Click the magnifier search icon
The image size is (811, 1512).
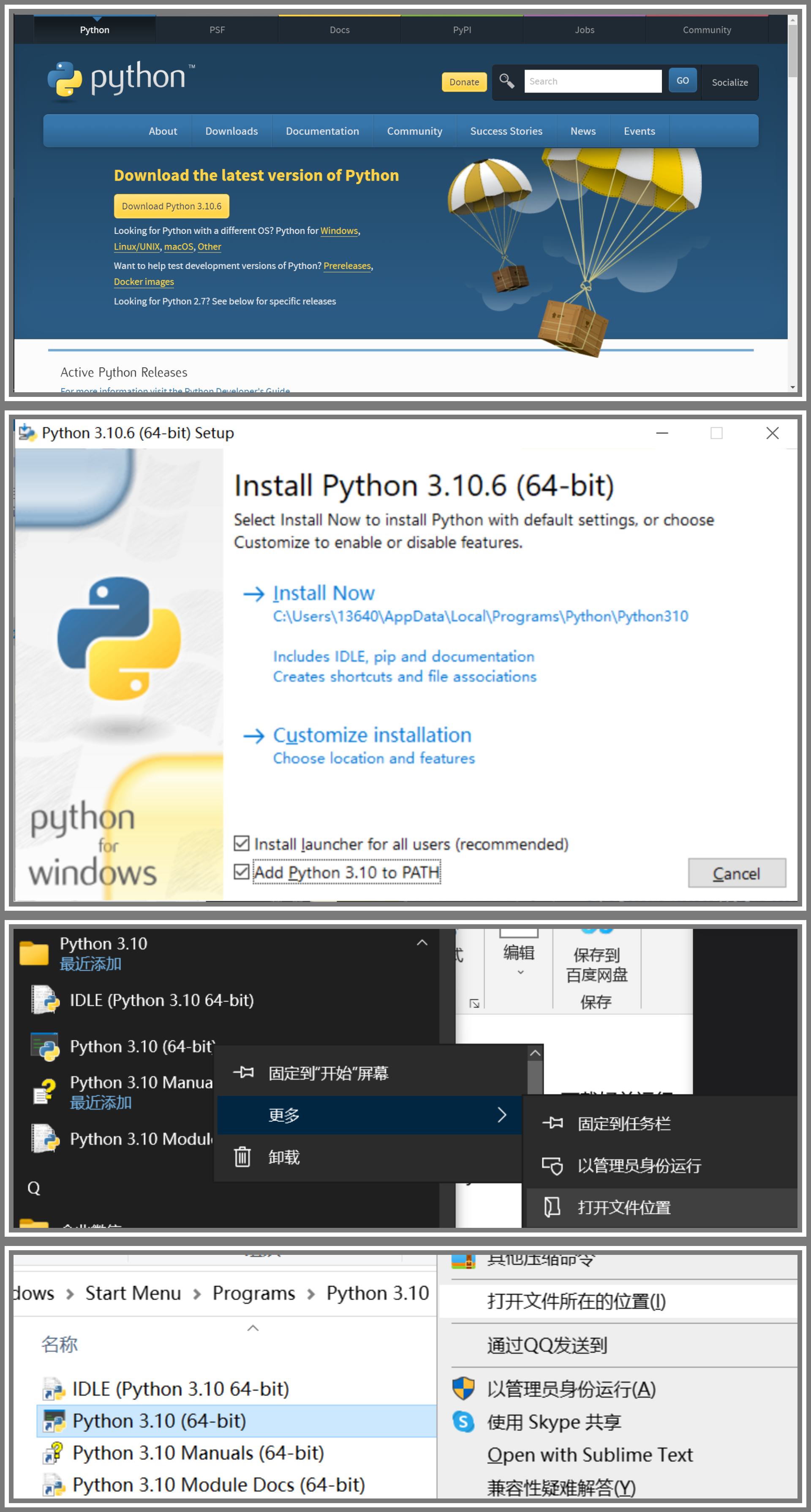pos(506,81)
